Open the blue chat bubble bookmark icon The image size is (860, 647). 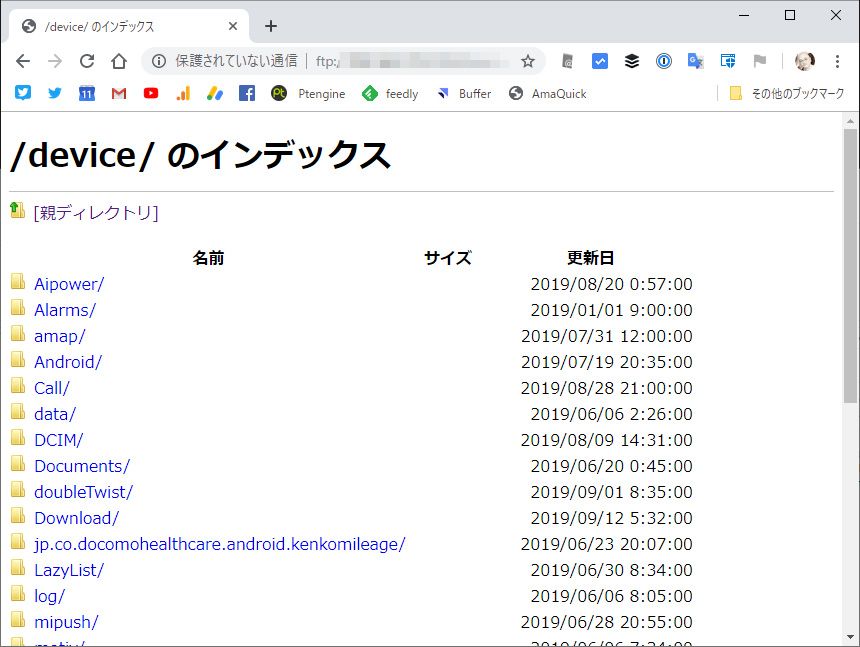click(x=22, y=93)
